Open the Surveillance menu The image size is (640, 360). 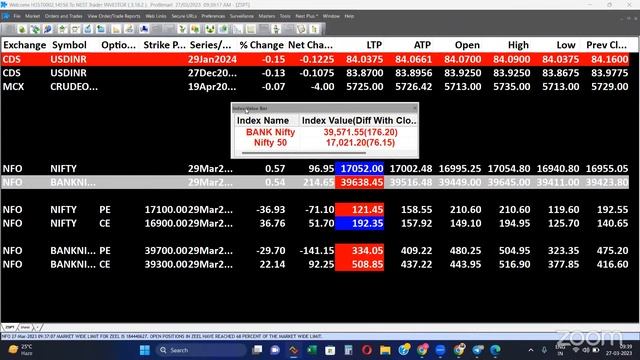(x=242, y=16)
